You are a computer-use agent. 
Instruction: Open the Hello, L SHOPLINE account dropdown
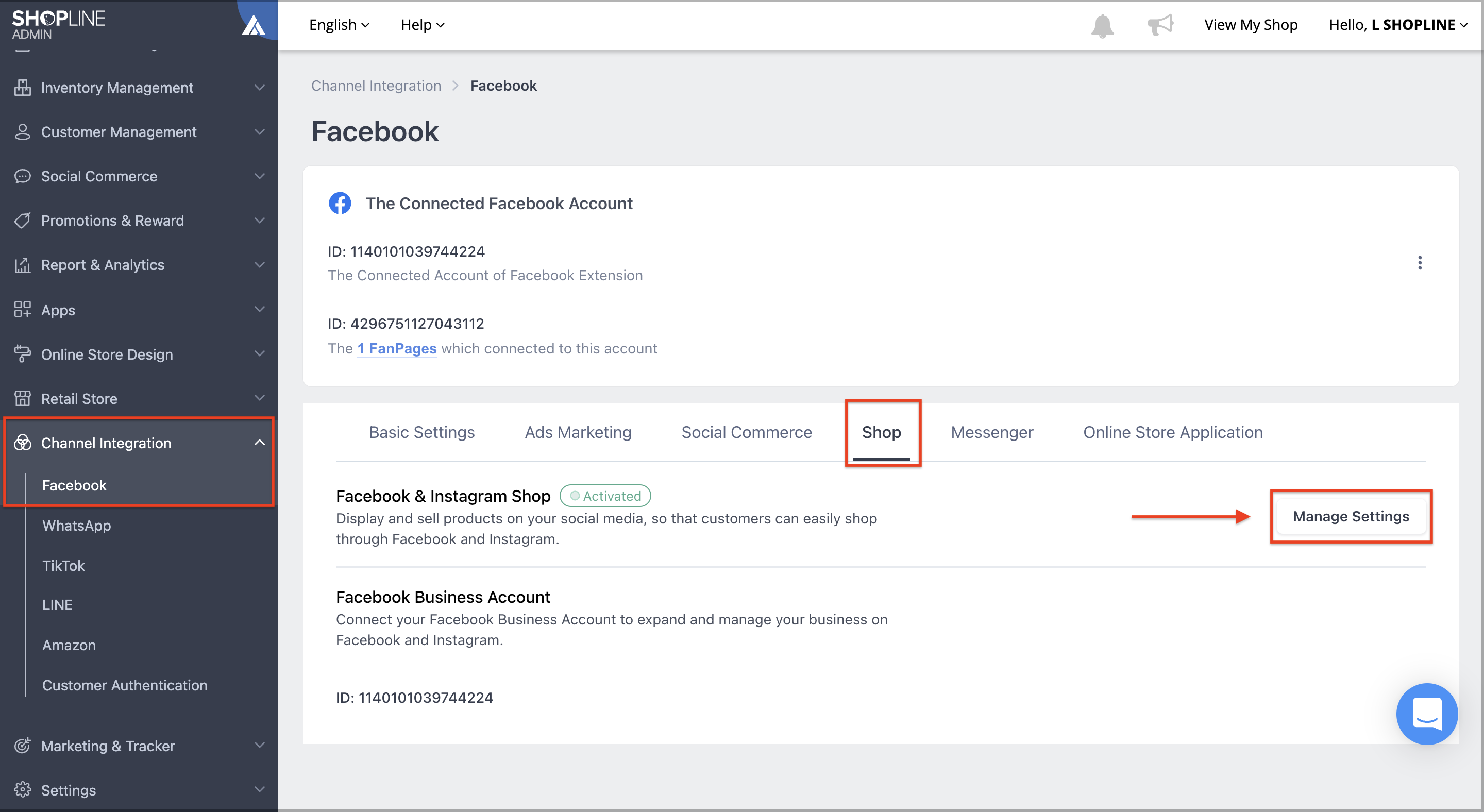1398,25
